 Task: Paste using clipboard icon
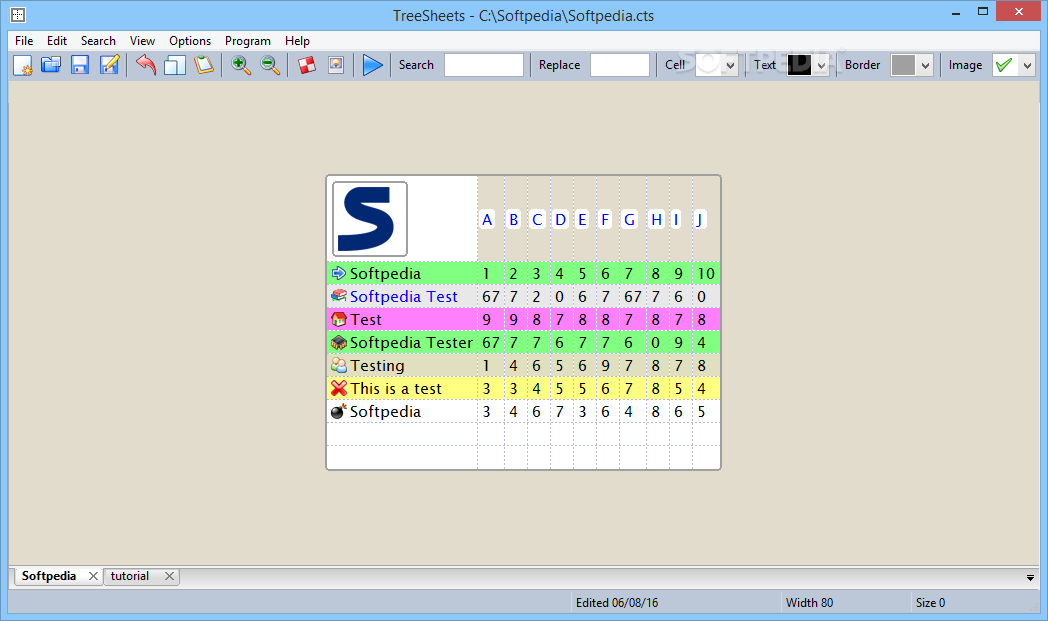click(203, 65)
